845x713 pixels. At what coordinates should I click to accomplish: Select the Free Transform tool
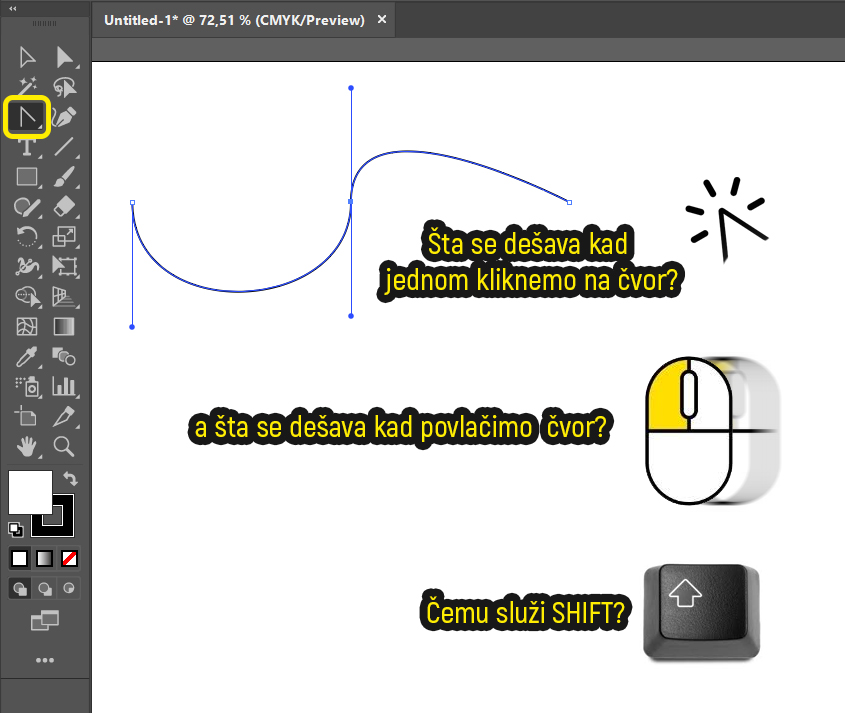[x=64, y=266]
